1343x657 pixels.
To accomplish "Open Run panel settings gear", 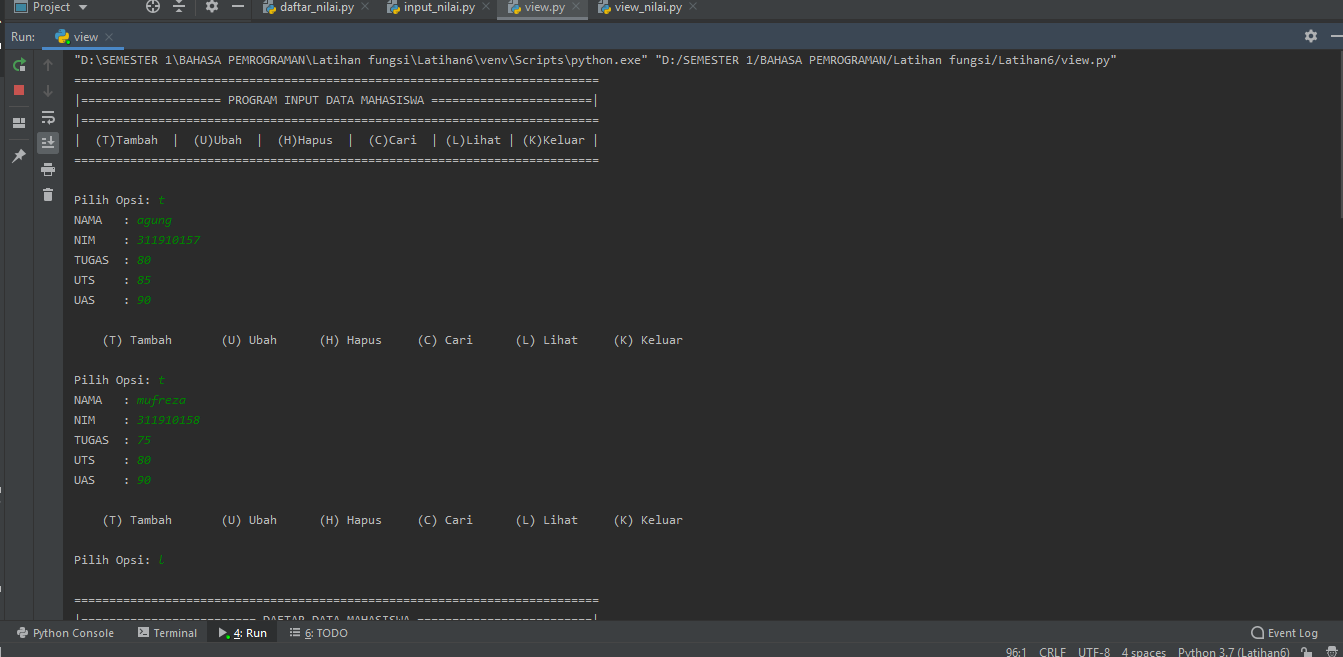I will tap(1310, 36).
